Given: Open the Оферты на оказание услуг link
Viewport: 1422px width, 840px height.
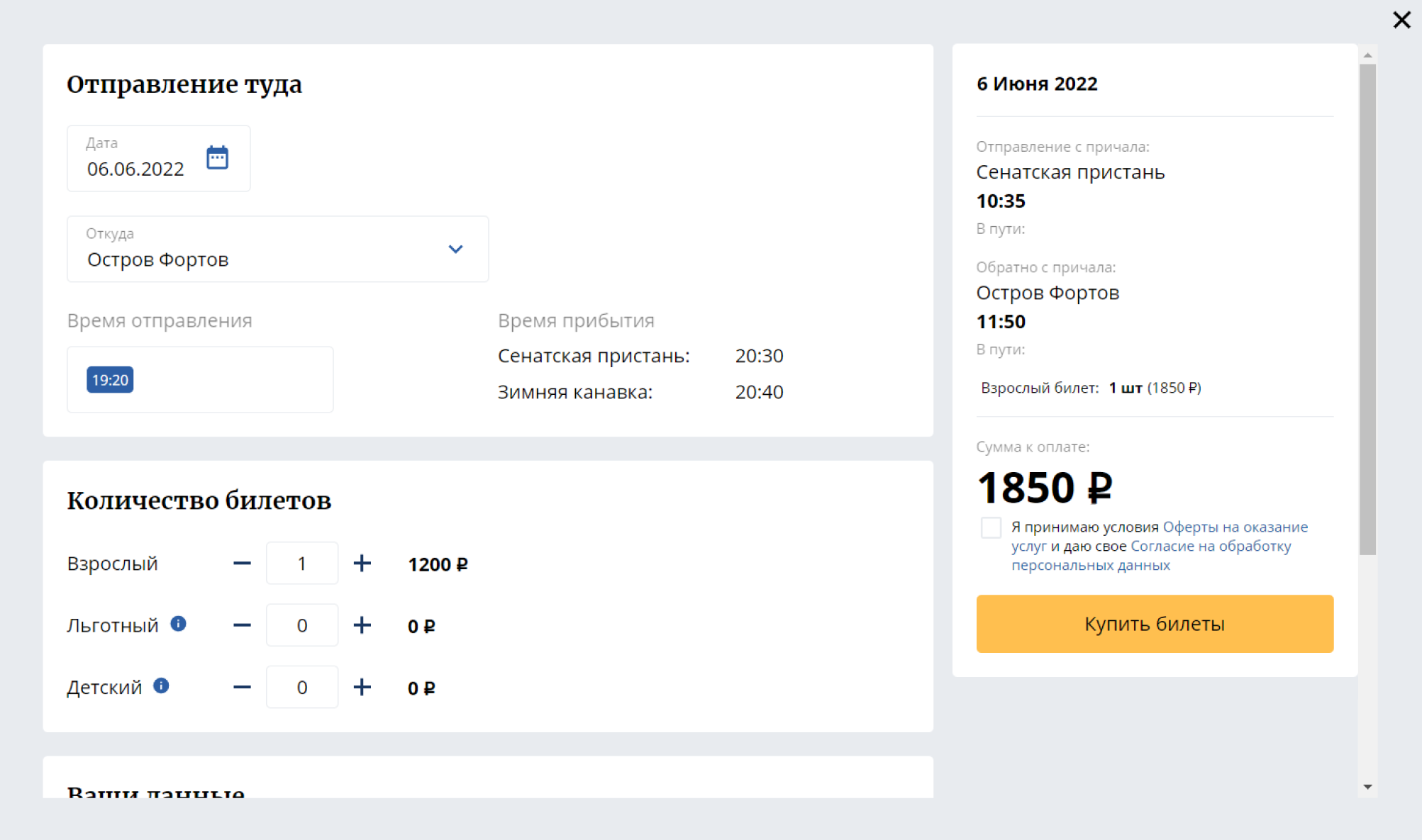Looking at the screenshot, I should click(1235, 527).
